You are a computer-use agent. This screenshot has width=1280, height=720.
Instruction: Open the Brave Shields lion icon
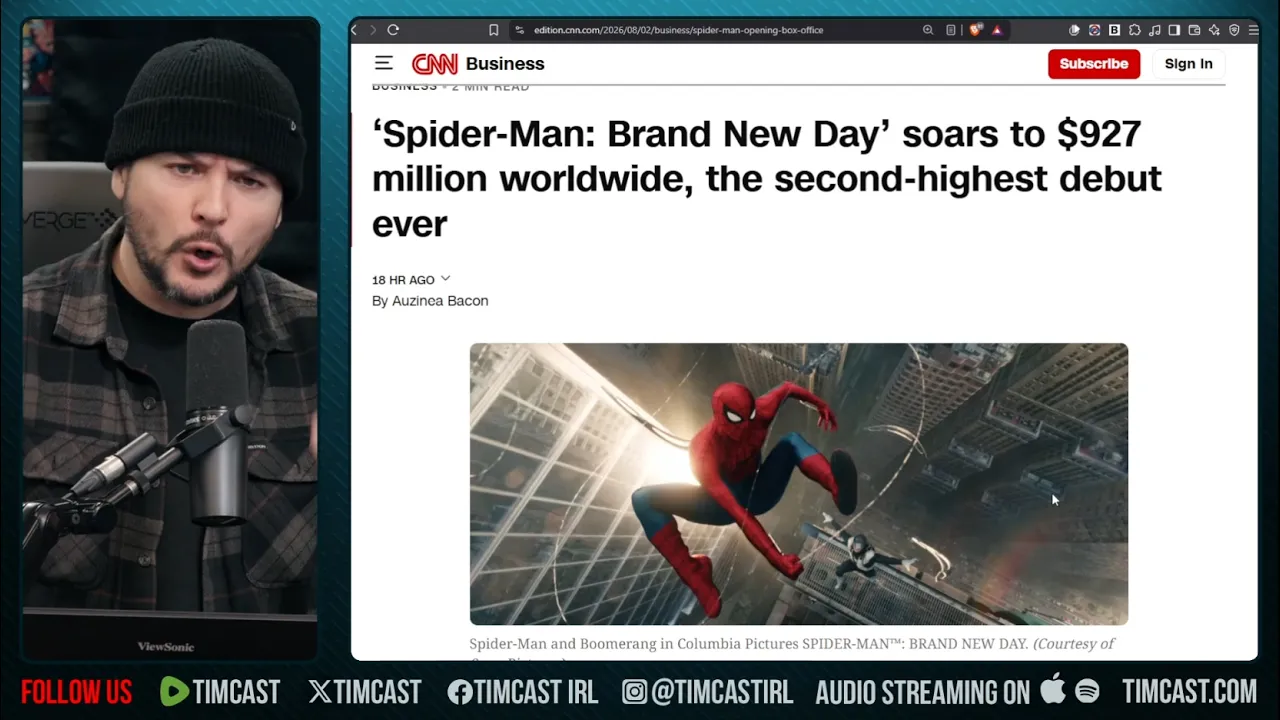click(x=976, y=30)
